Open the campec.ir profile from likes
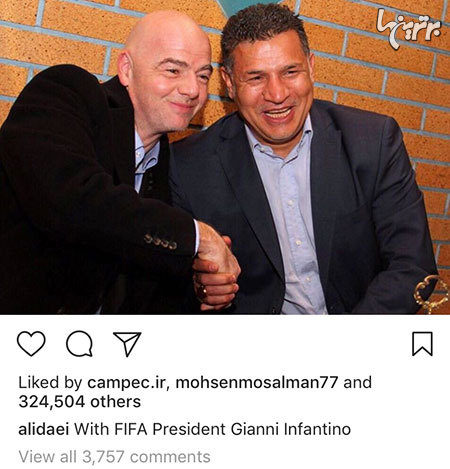This screenshot has width=450, height=469. click(x=126, y=382)
